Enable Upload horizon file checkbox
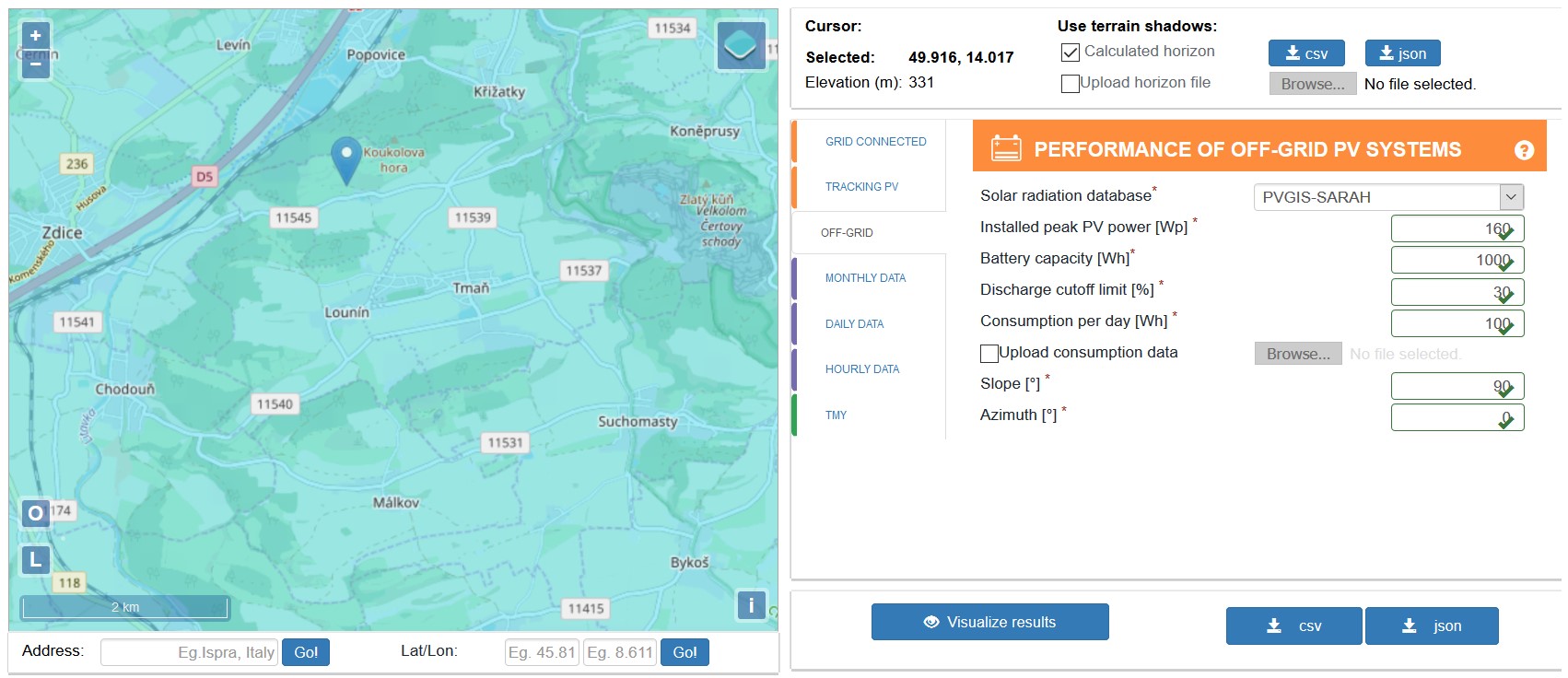Screen dimensions: 1568x678 pyautogui.click(x=1071, y=84)
